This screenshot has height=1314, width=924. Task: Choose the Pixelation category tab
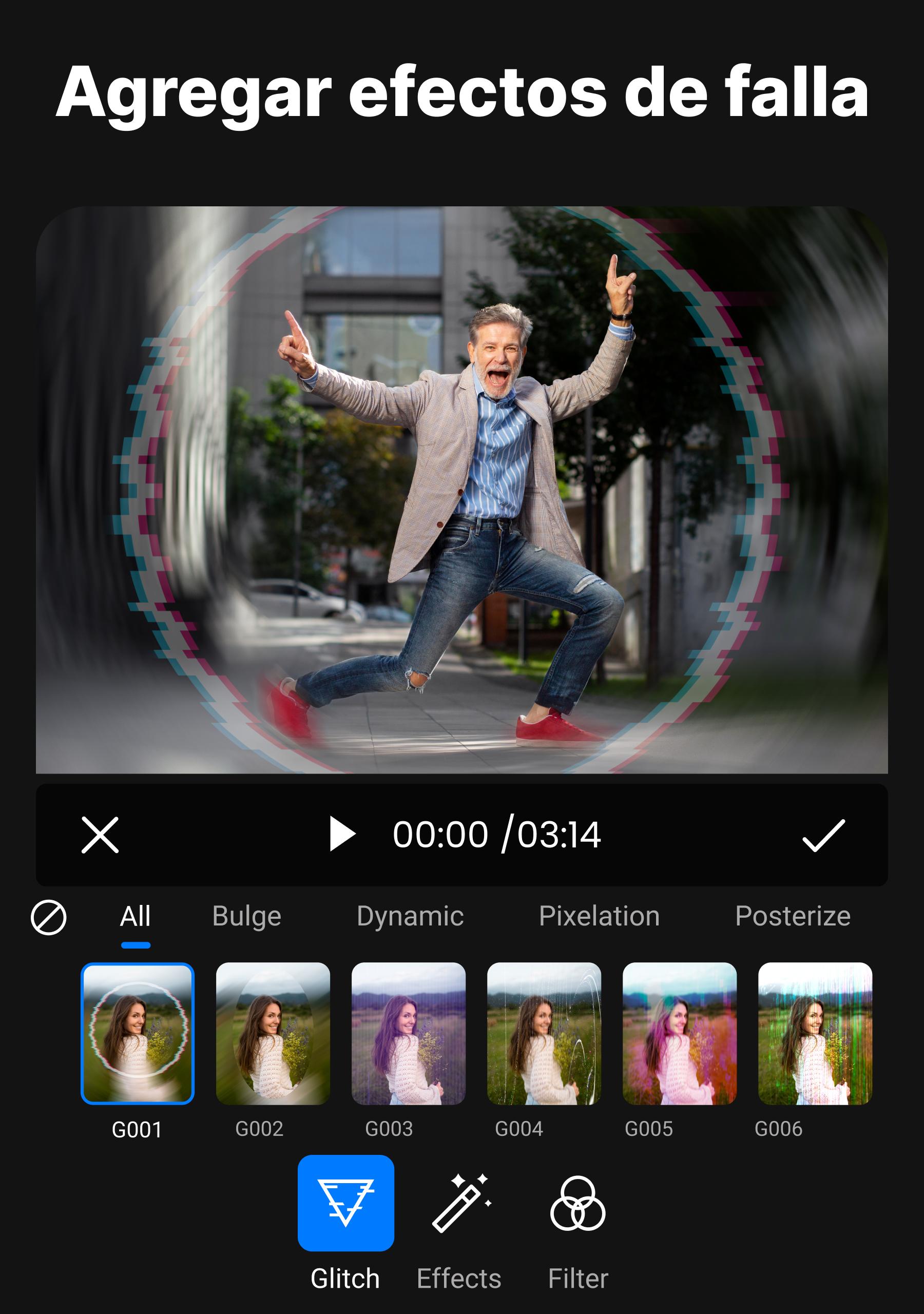tap(600, 916)
